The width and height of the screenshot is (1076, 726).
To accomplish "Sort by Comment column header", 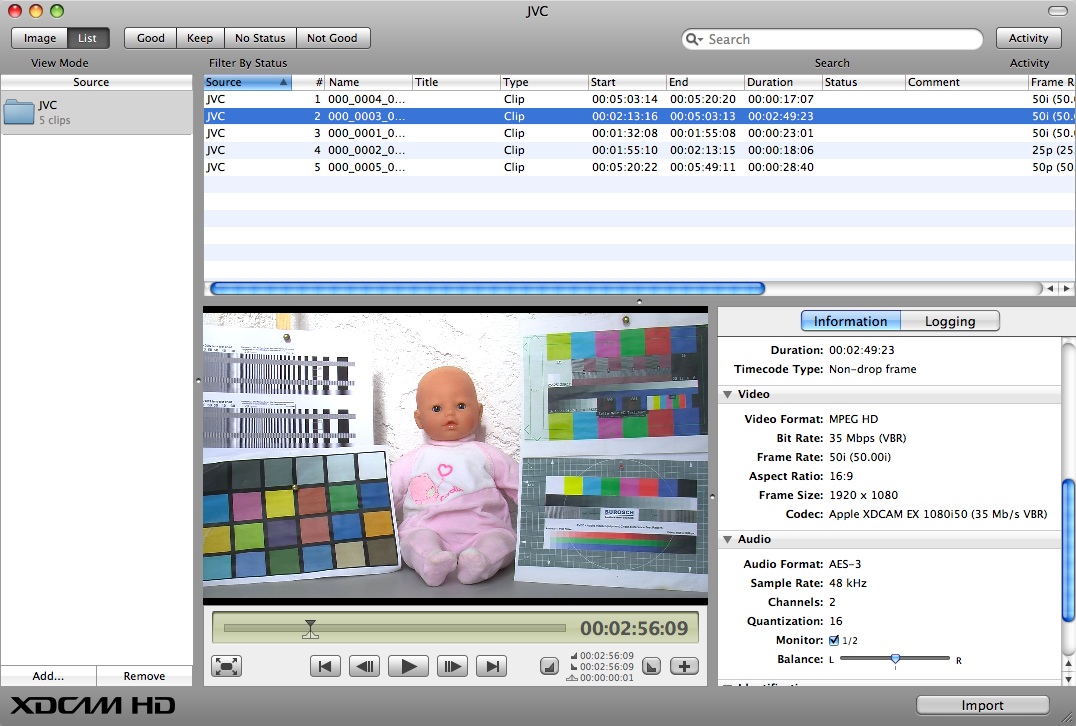I will tap(966, 82).
